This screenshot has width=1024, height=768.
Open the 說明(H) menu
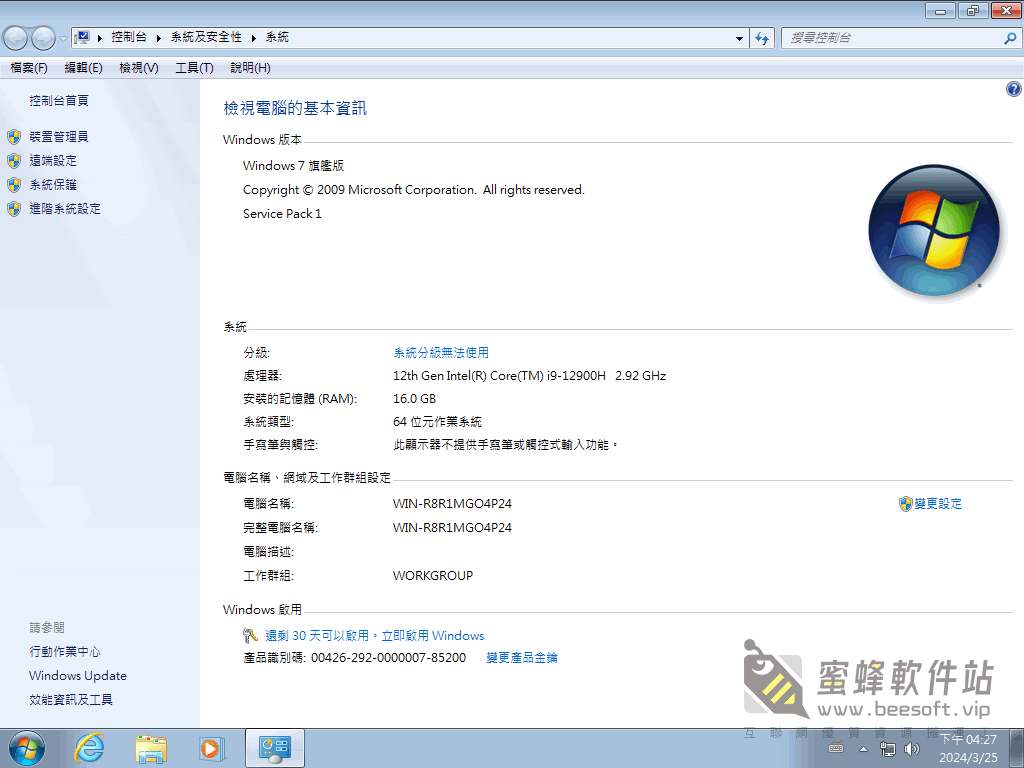(x=250, y=68)
